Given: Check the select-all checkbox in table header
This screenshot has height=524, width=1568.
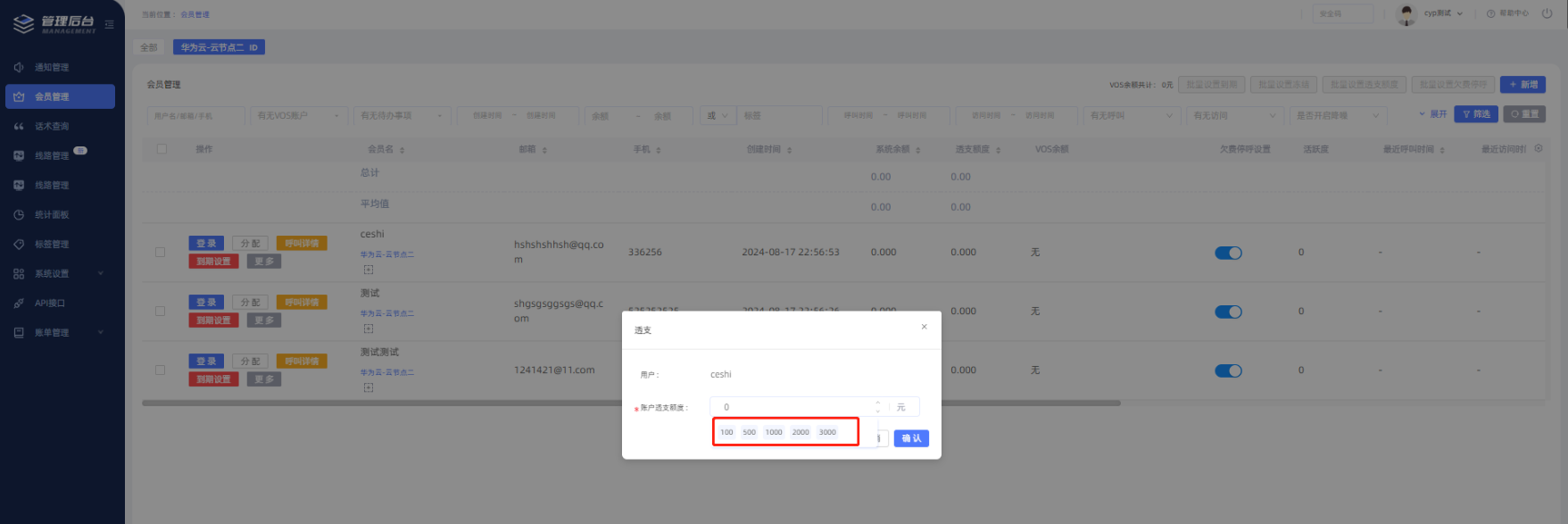Looking at the screenshot, I should pos(162,149).
